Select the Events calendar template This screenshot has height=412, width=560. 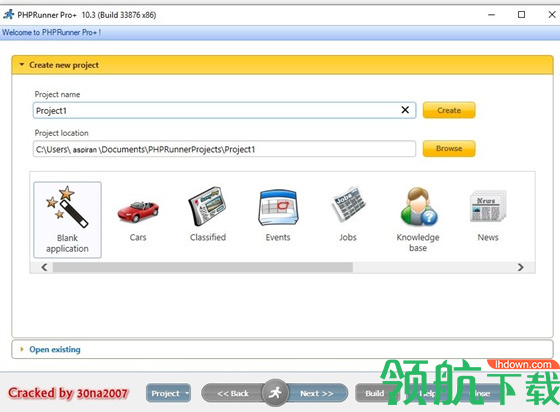pos(278,207)
